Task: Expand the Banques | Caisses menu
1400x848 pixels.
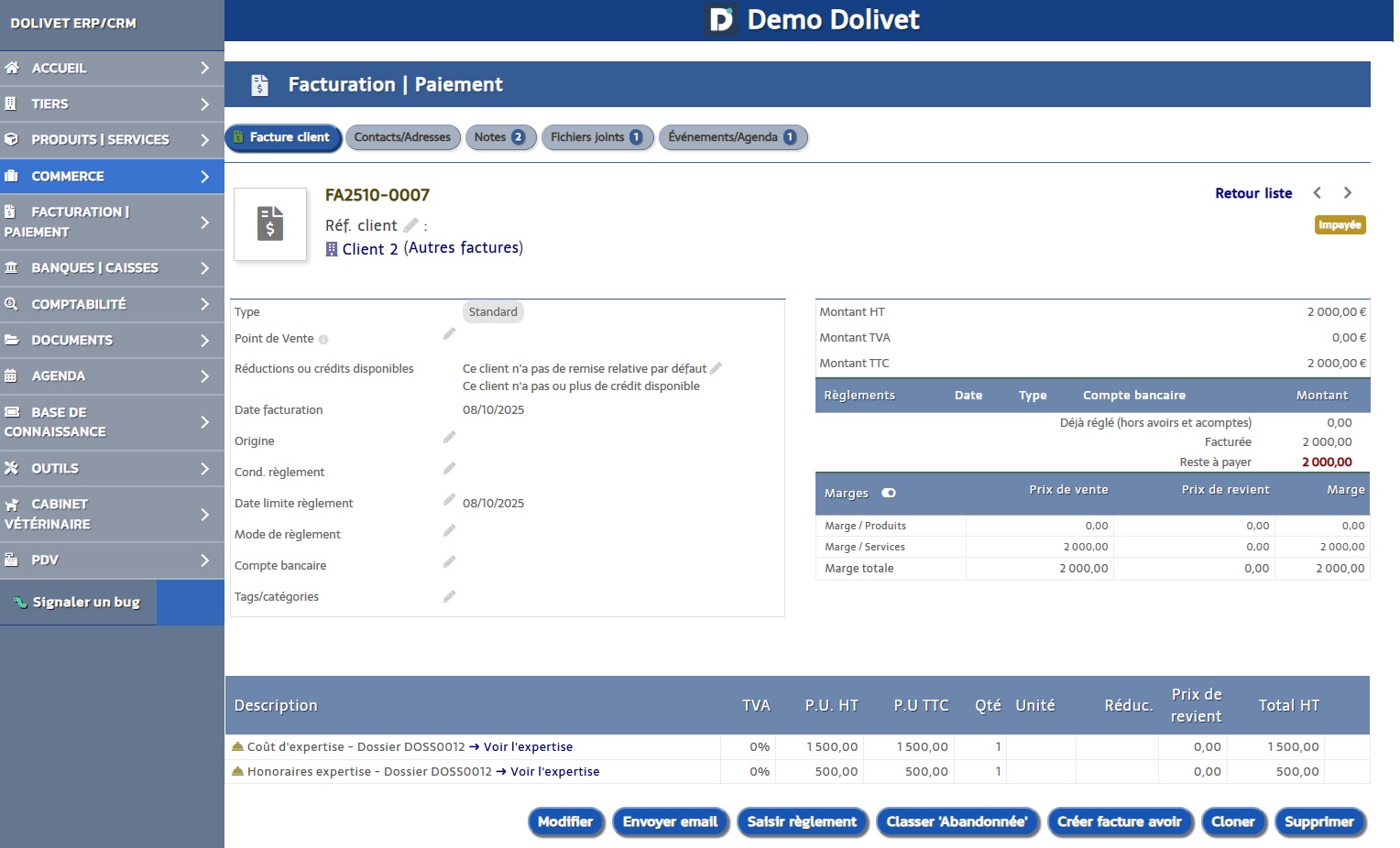Action: pos(204,268)
